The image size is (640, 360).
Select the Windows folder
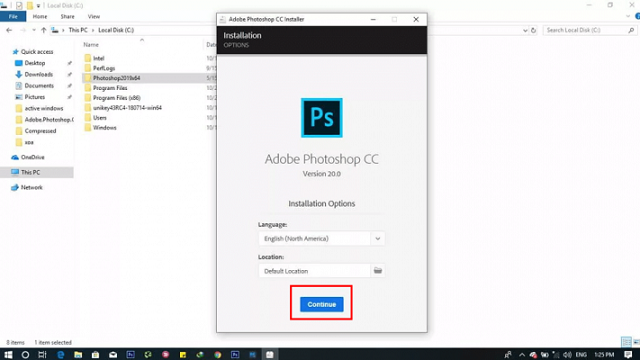[105, 128]
